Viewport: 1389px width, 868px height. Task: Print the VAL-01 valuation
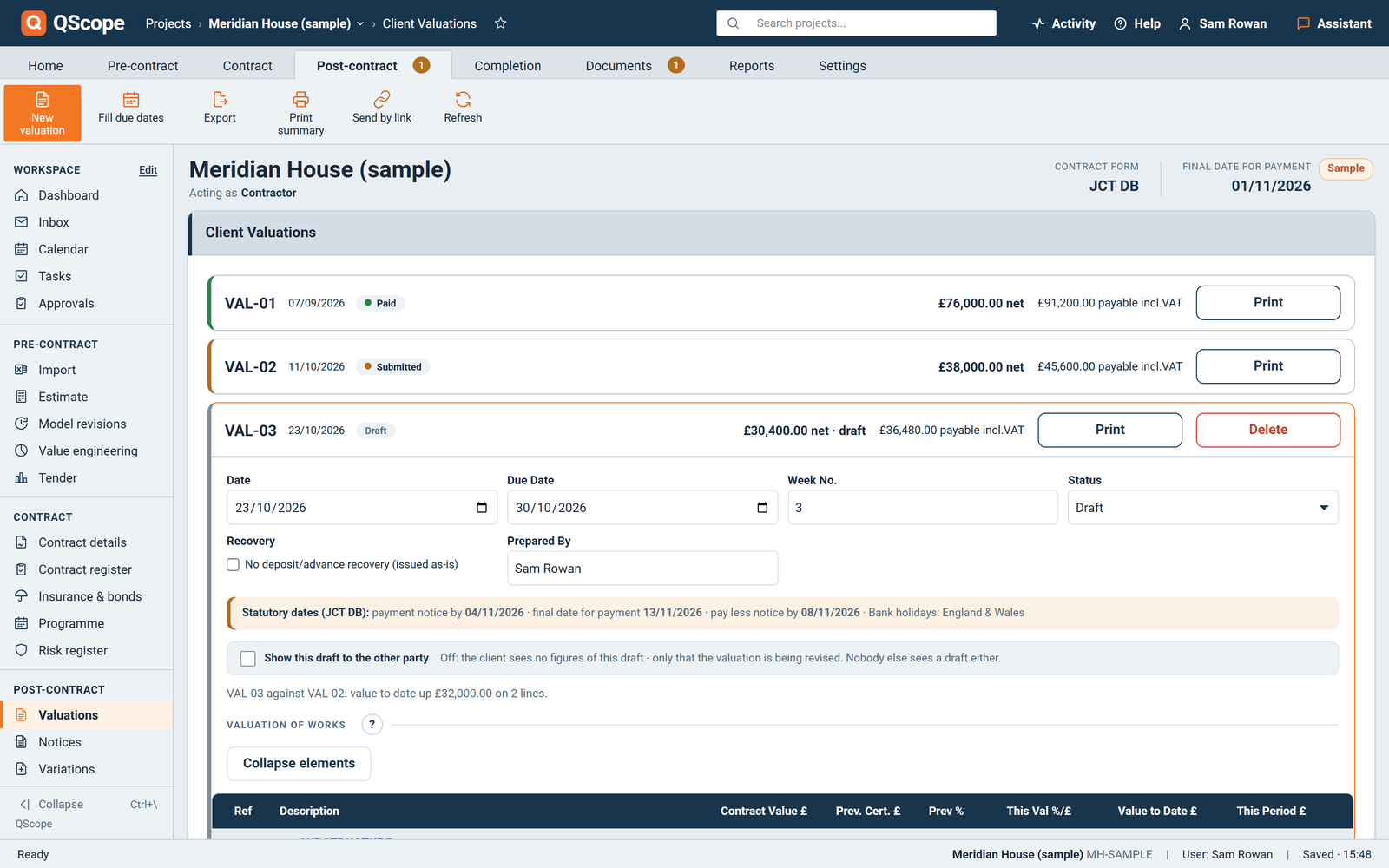pyautogui.click(x=1267, y=303)
